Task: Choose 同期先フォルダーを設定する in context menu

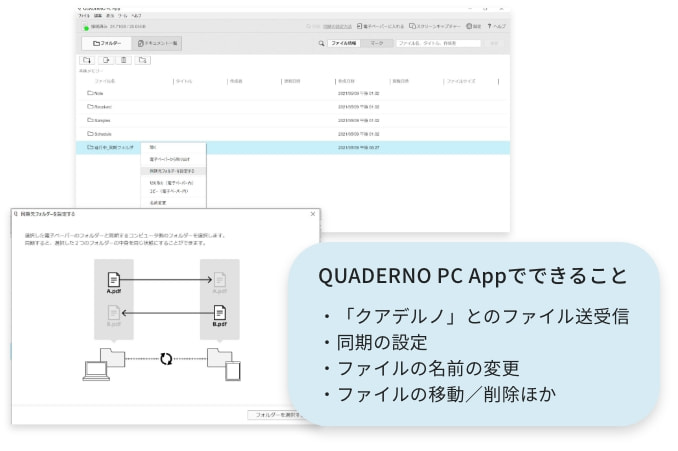Action: click(x=172, y=171)
